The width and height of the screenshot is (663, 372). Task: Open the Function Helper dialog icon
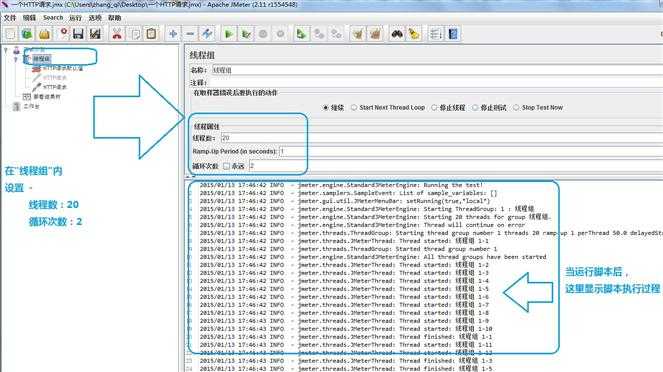[436, 34]
